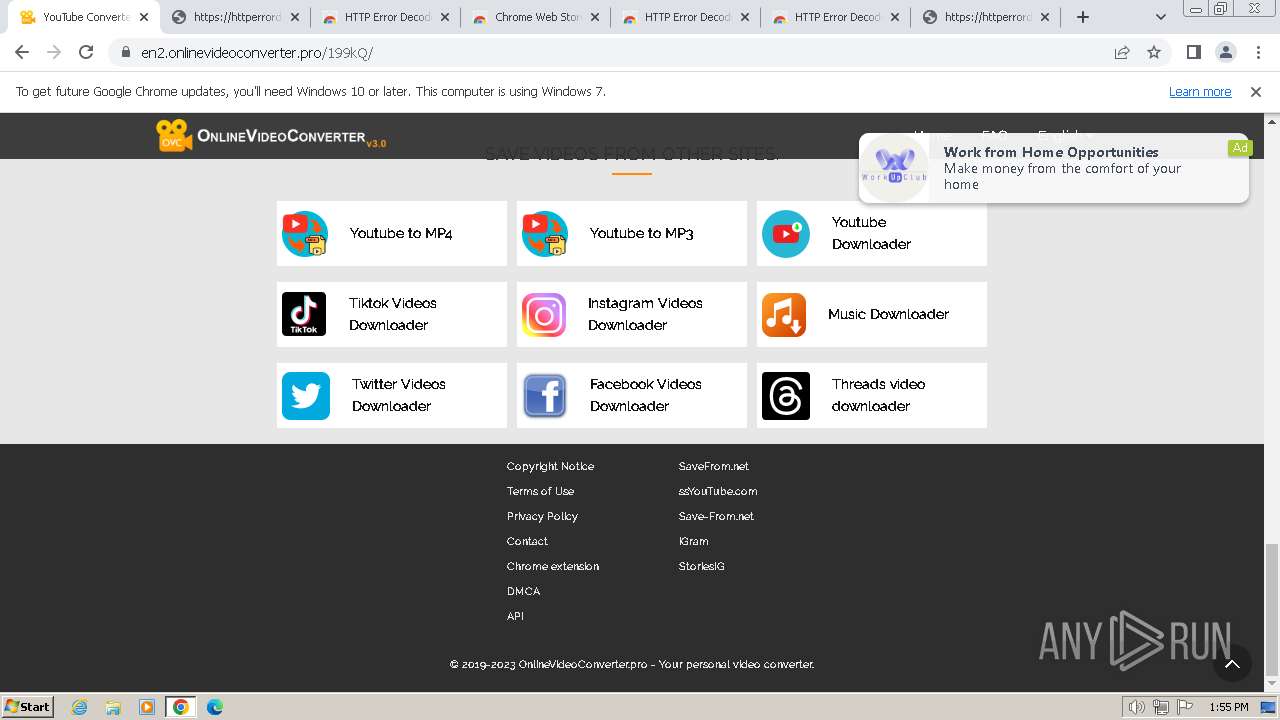
Task: Open the Windows Media Player taskbar icon
Action: [147, 707]
